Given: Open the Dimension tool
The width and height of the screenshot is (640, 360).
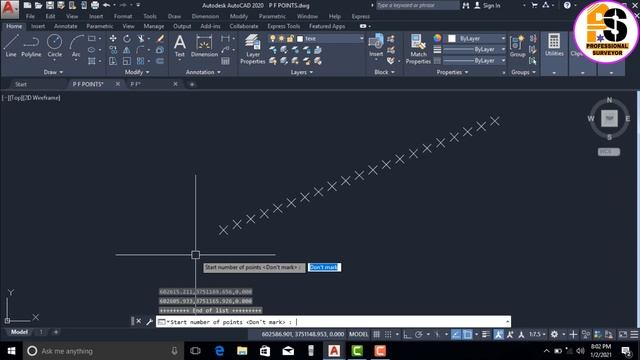Looking at the screenshot, I should [x=204, y=45].
